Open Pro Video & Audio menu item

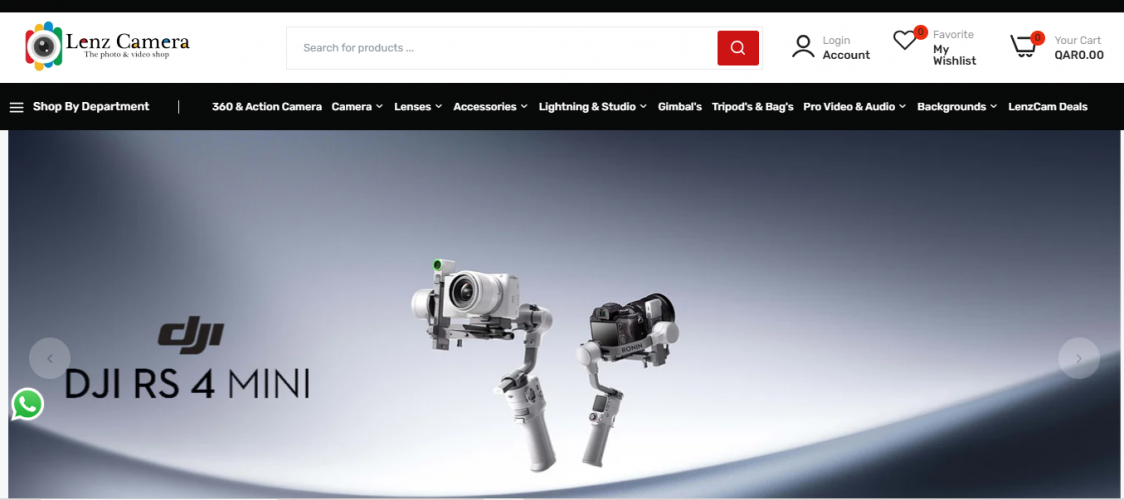click(849, 107)
